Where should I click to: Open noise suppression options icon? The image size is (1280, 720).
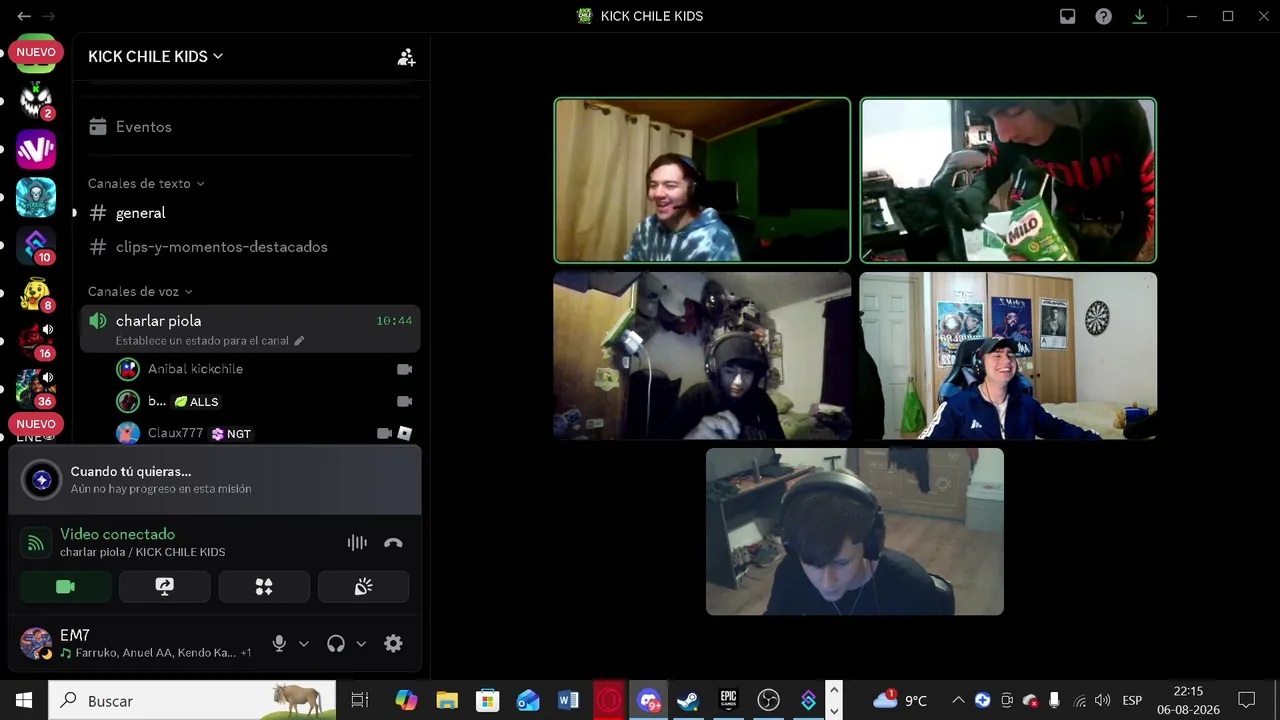pos(357,543)
